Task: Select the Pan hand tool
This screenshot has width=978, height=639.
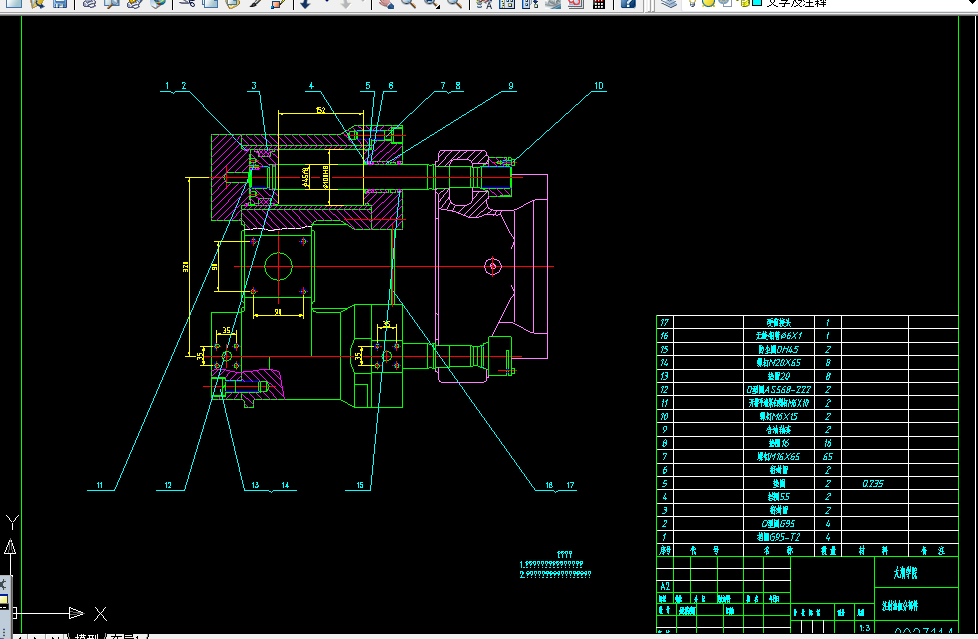Action: 387,3
